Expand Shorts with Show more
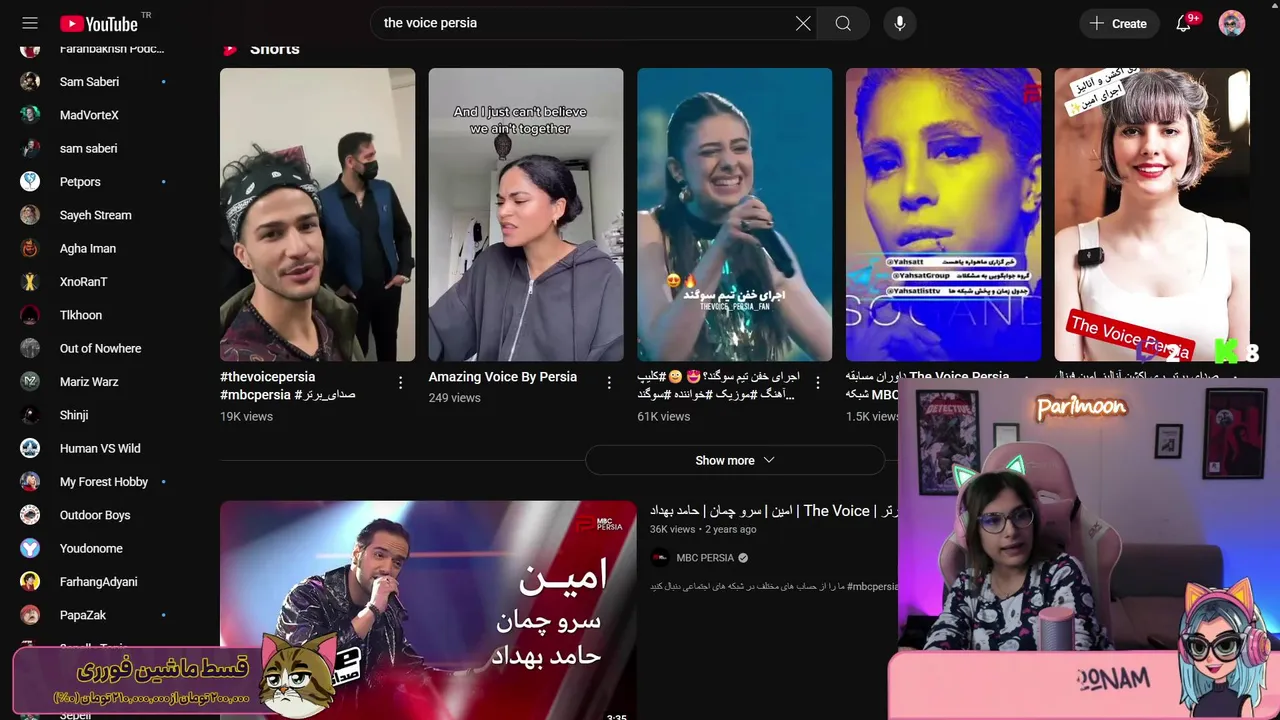Image resolution: width=1280 pixels, height=720 pixels. click(x=735, y=460)
